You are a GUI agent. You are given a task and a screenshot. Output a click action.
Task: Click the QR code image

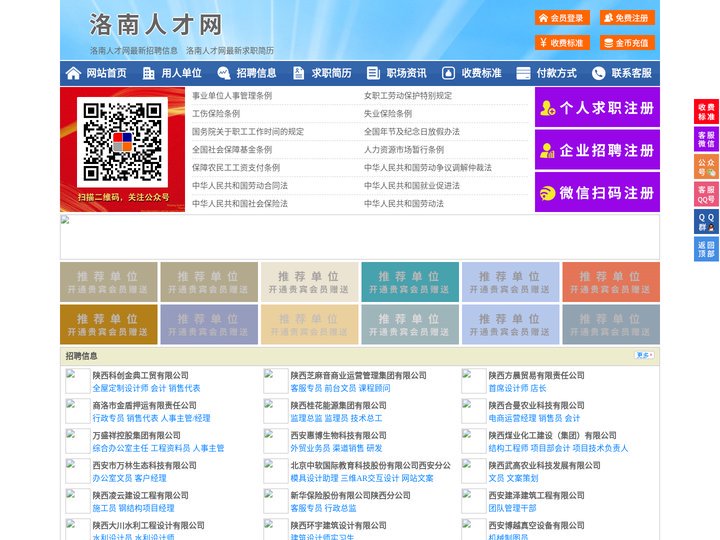122,142
